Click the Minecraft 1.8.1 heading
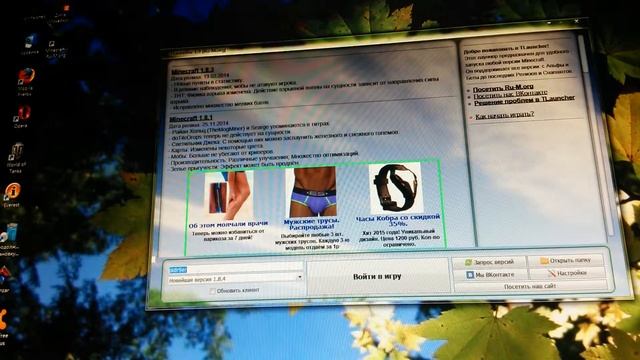Viewport: 640px width, 360px height. pos(191,119)
